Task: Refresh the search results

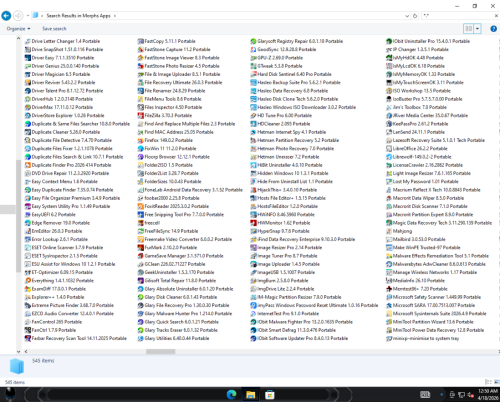Action: coord(415,16)
